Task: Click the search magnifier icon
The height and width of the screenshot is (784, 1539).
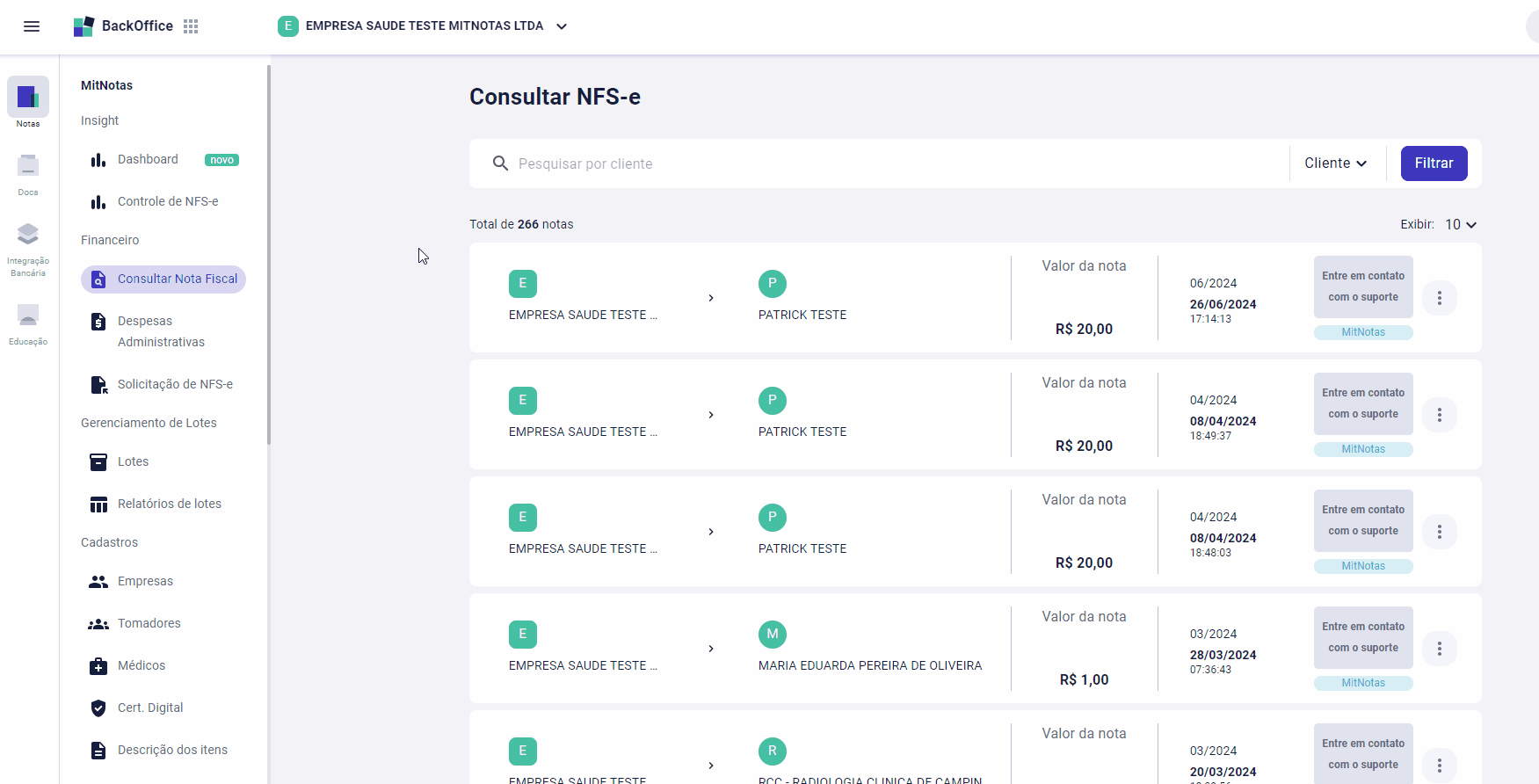Action: pos(500,163)
